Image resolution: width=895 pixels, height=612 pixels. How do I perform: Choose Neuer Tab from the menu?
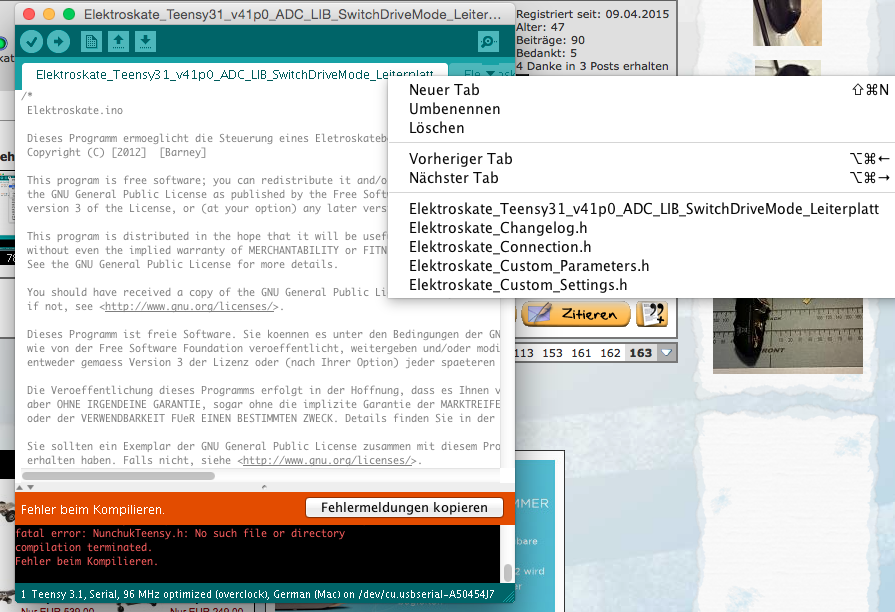coord(642,90)
